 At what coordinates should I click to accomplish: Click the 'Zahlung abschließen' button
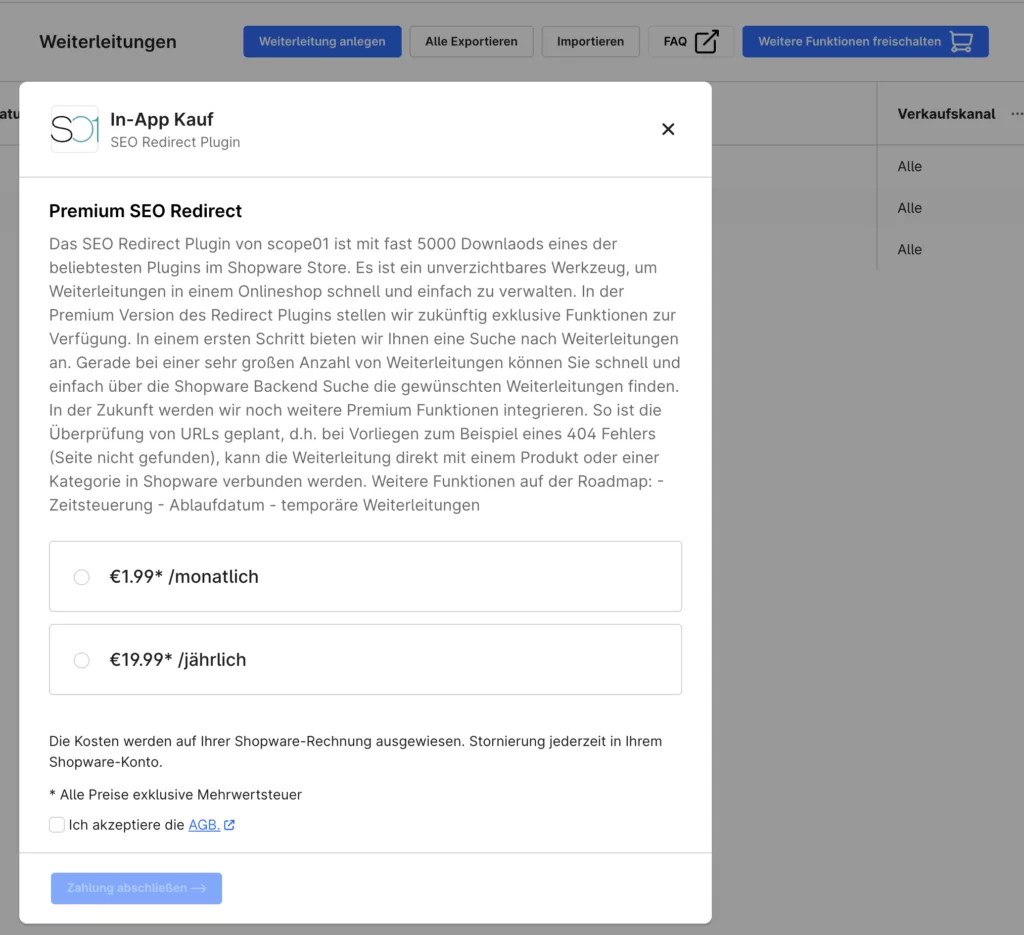click(x=136, y=888)
